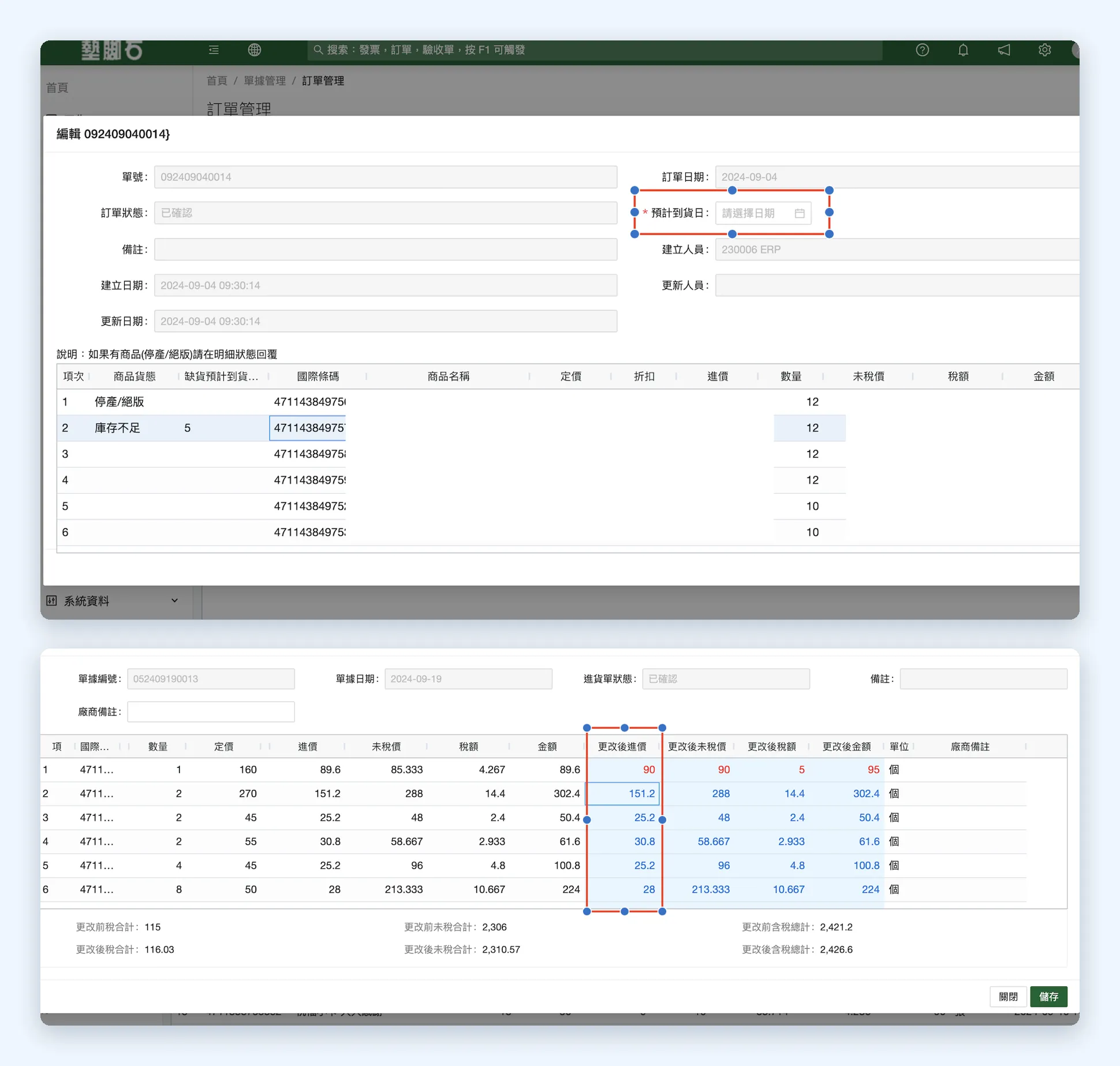
Task: Click the search magnifier icon
Action: tap(318, 50)
